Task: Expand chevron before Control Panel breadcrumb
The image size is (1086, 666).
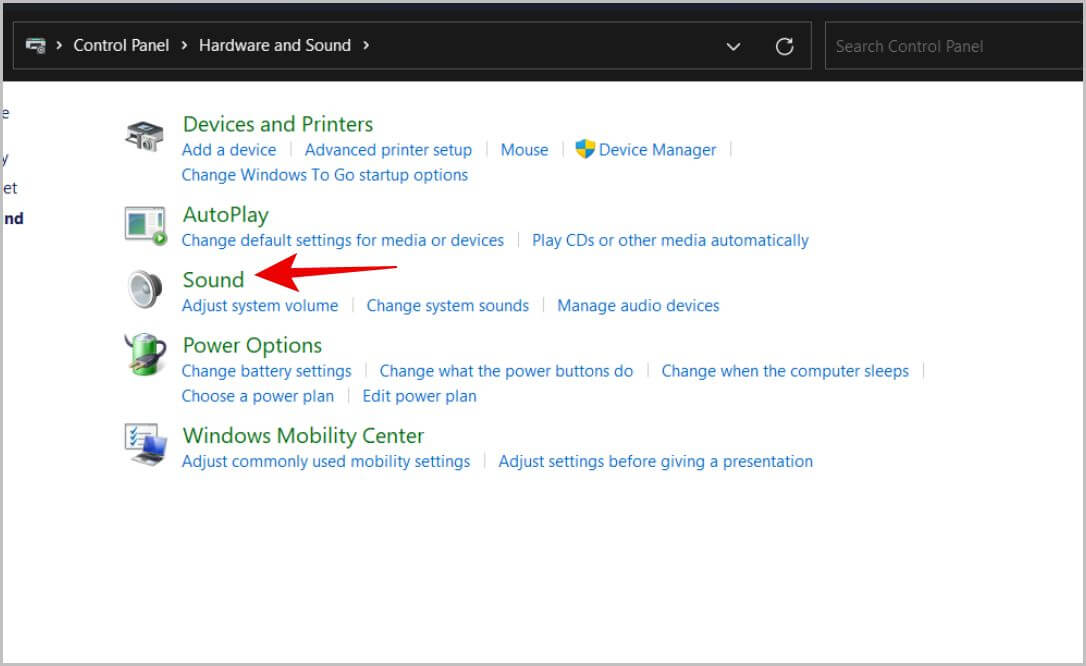Action: [59, 46]
